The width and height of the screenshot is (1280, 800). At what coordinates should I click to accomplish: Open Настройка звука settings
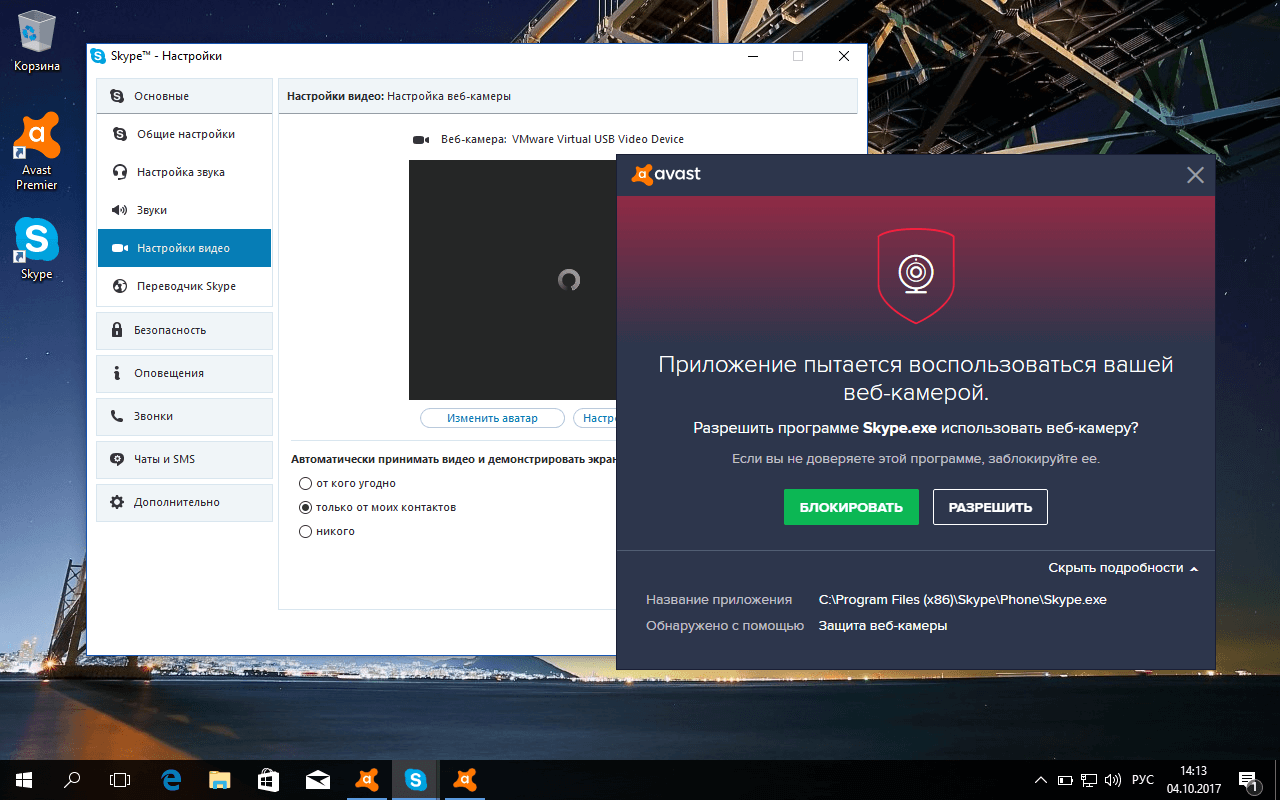pos(184,172)
